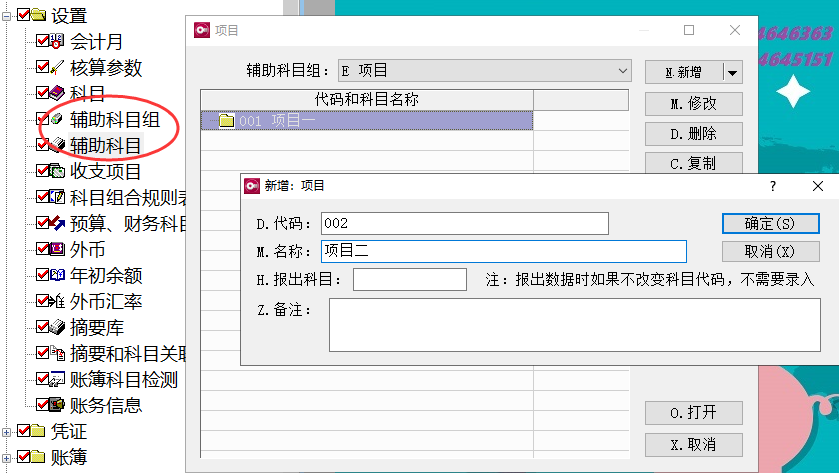Image resolution: width=839 pixels, height=473 pixels.
Task: Click the 外币汇率 icon
Action: coord(57,301)
